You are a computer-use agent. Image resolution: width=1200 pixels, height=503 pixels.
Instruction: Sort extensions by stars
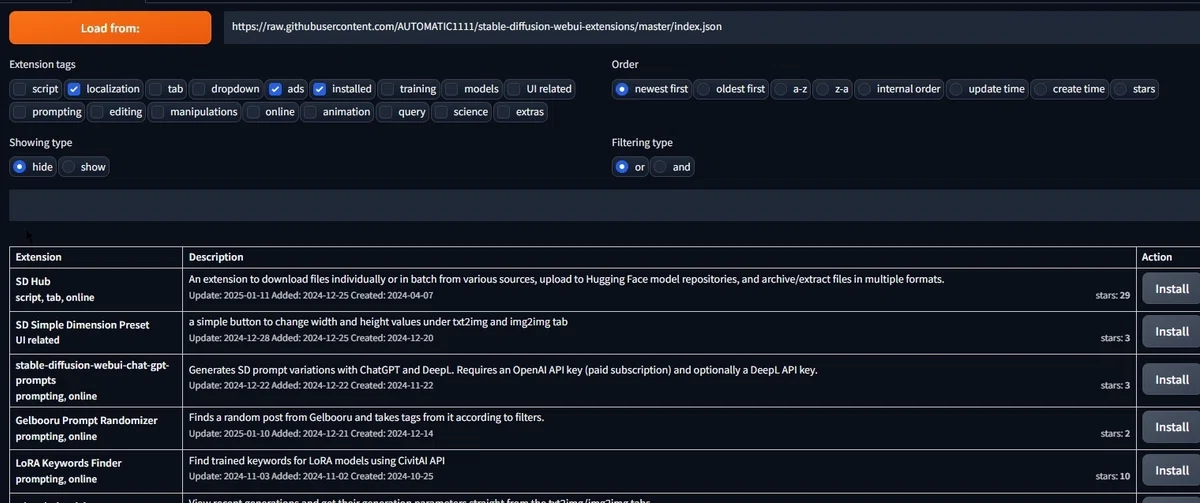tap(1120, 89)
